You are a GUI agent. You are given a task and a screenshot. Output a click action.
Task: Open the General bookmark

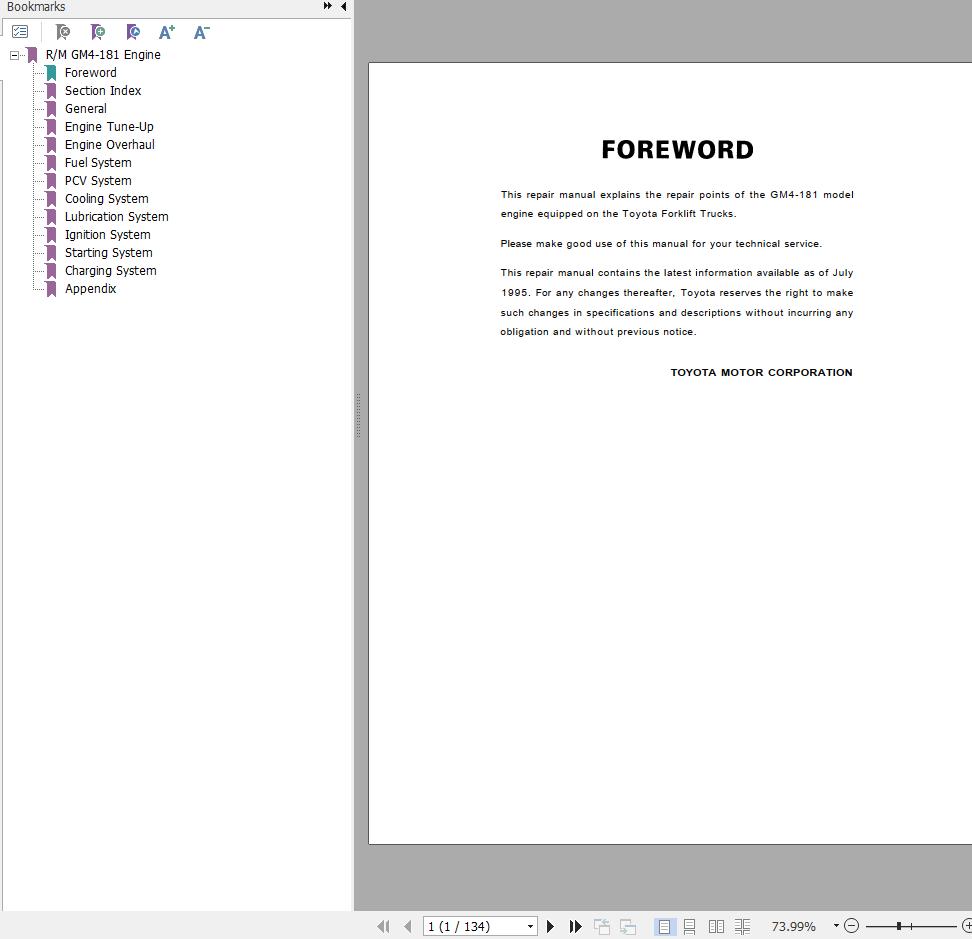(86, 108)
